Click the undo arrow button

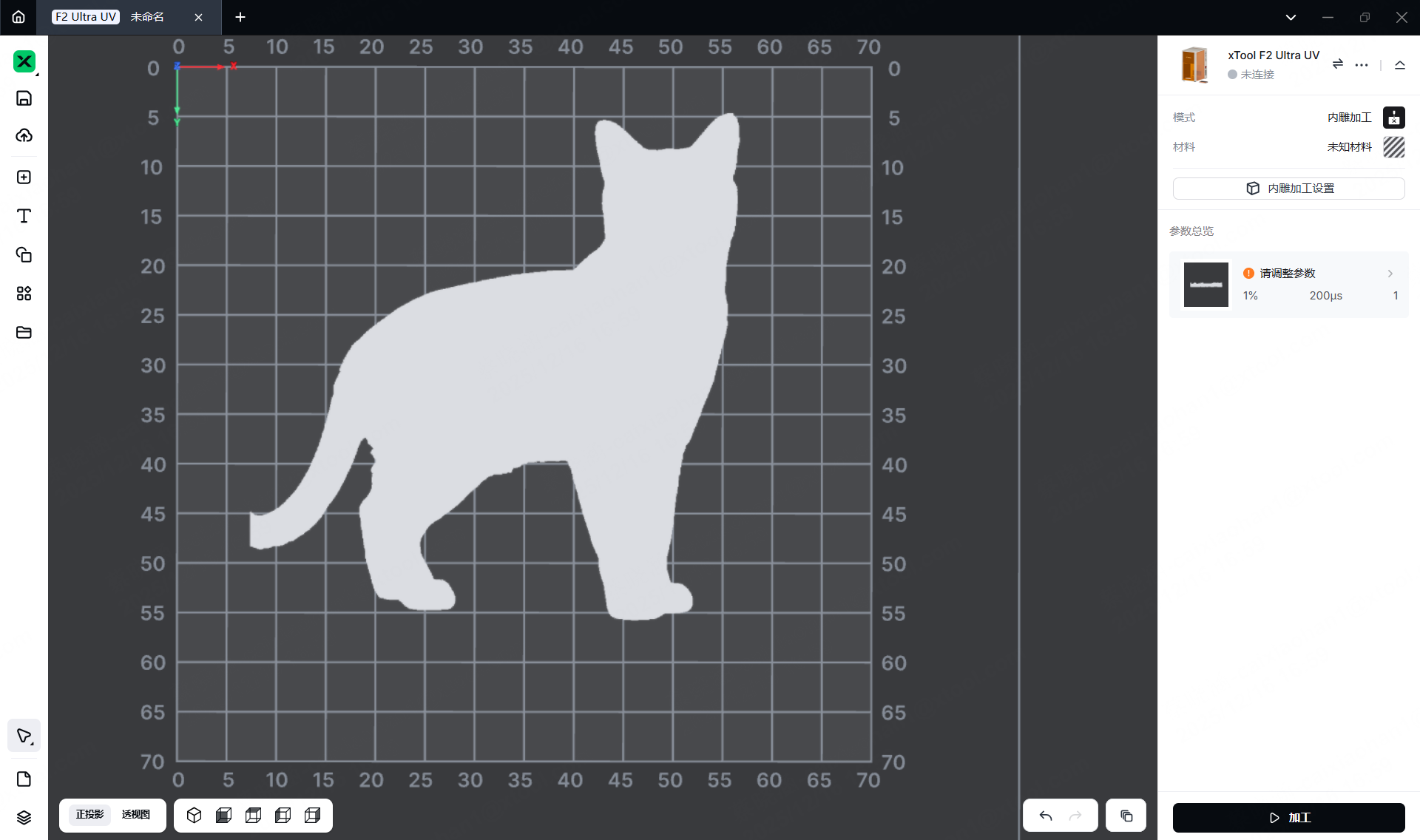tap(1045, 816)
